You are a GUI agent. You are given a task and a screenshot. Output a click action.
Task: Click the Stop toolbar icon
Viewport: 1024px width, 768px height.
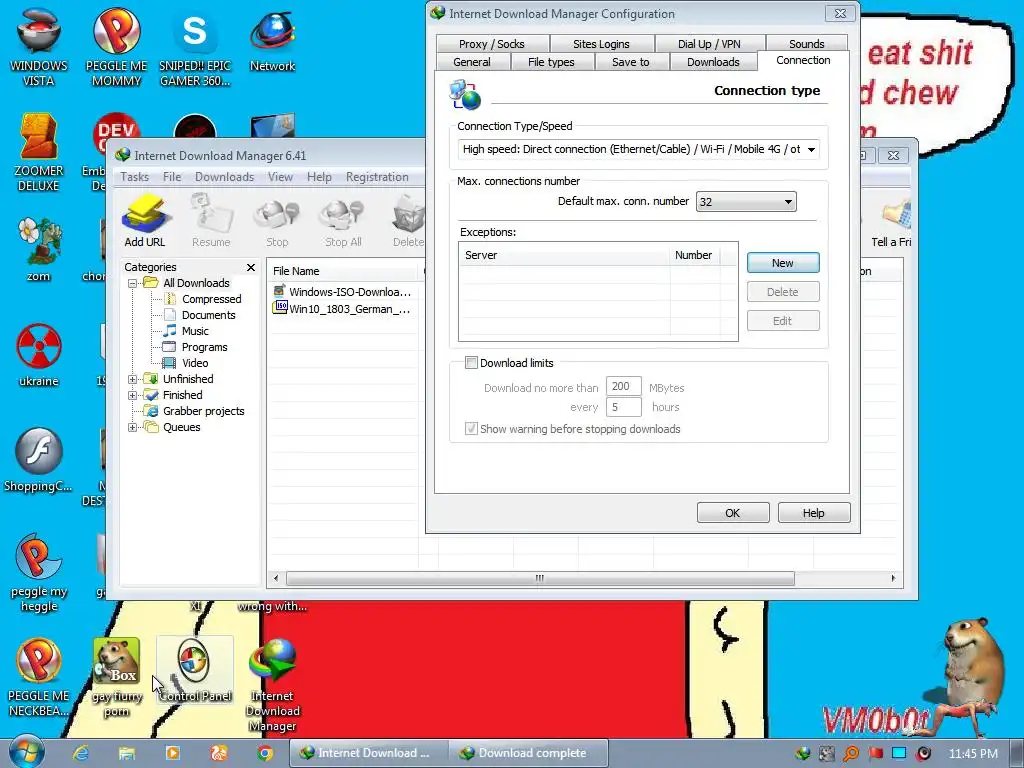tap(277, 221)
